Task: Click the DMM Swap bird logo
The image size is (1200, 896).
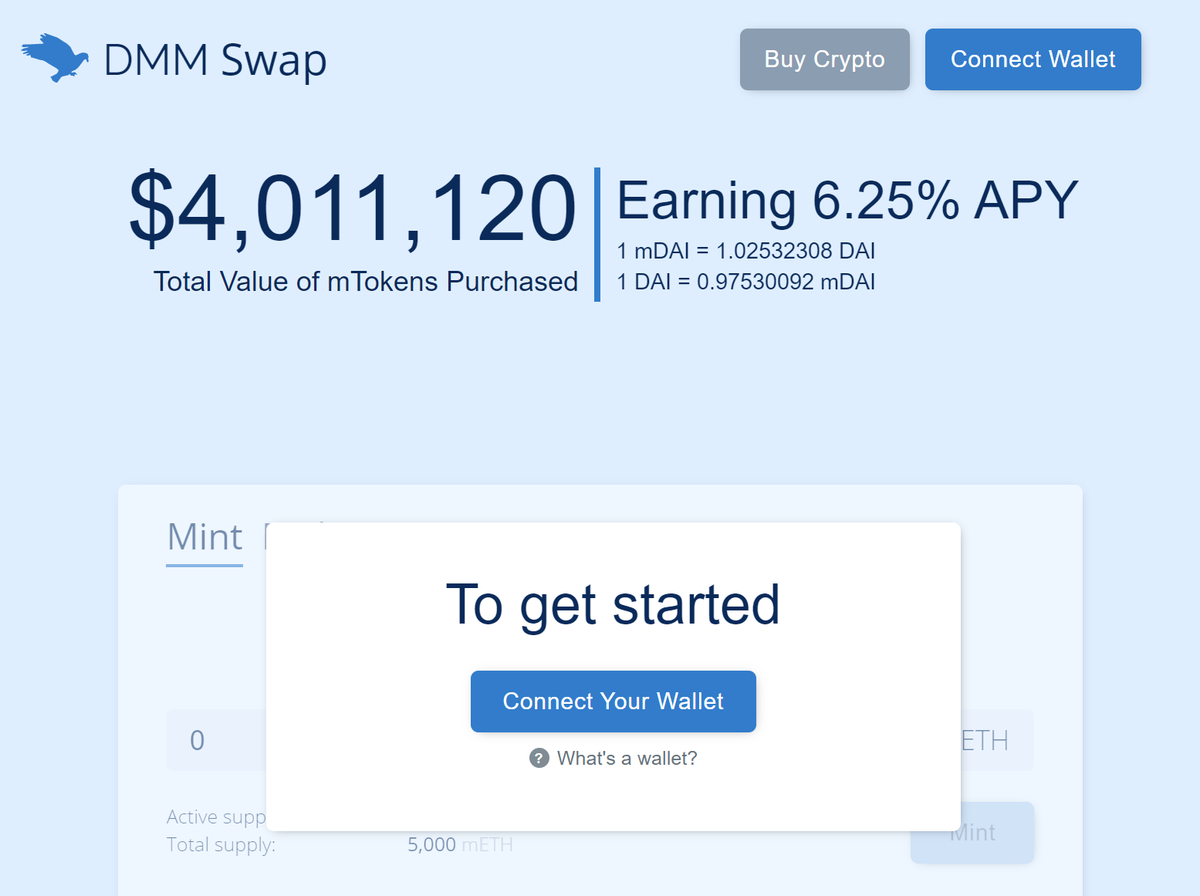Action: pyautogui.click(x=54, y=58)
